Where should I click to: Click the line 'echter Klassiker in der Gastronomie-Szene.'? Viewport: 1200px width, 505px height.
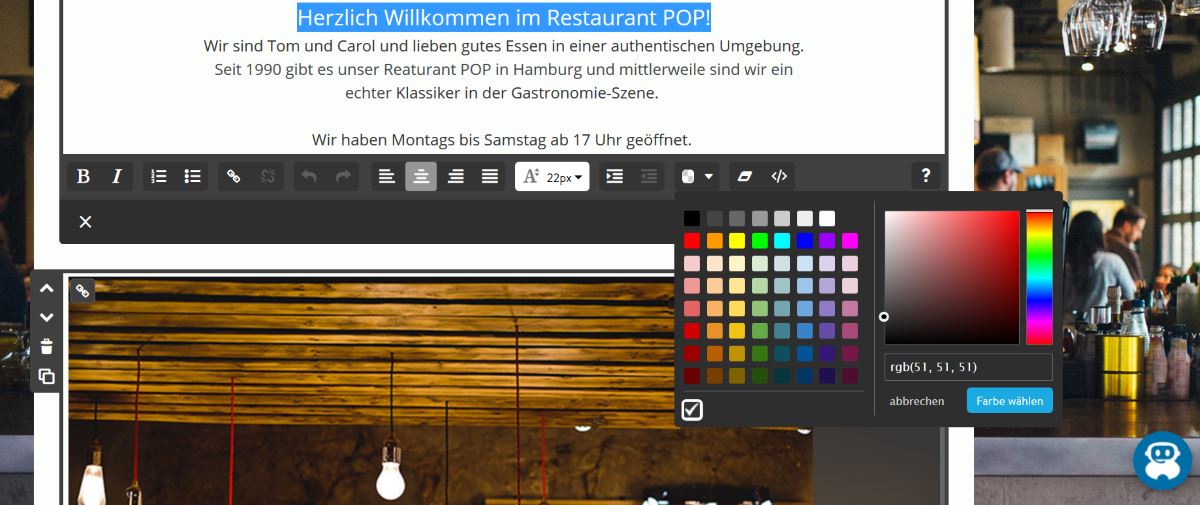[502, 93]
